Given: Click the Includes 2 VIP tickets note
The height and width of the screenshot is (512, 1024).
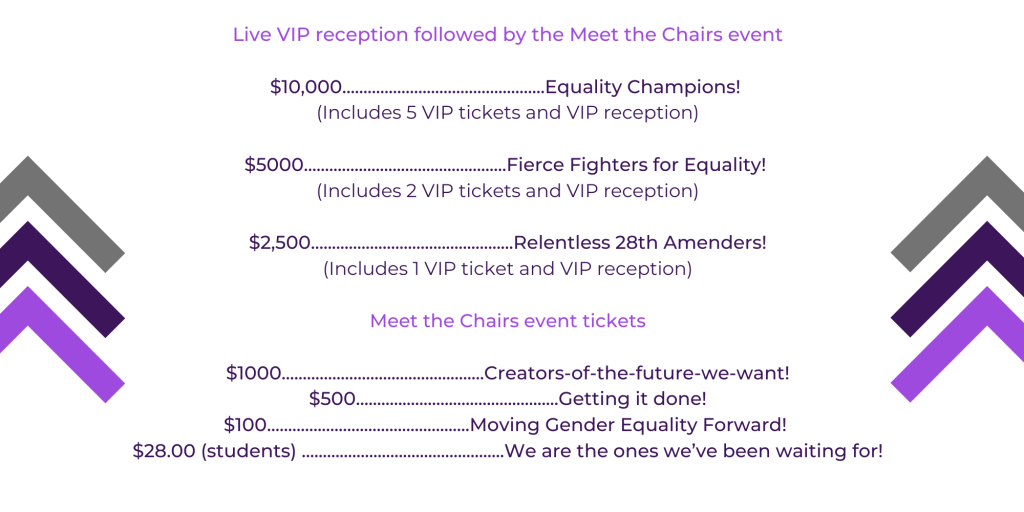Looking at the screenshot, I should (x=507, y=191).
